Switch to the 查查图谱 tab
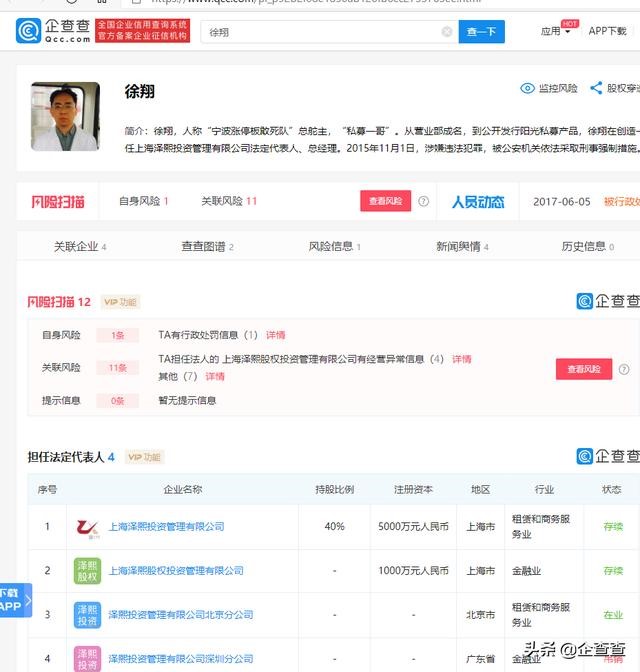The width and height of the screenshot is (640, 672). (x=207, y=246)
